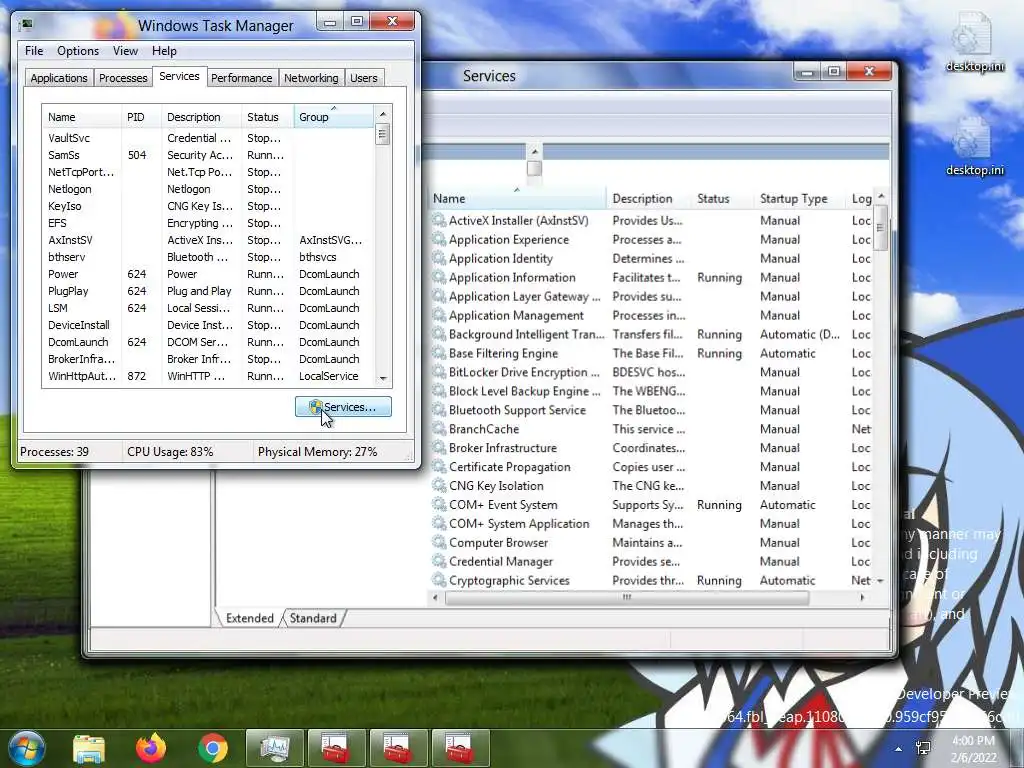Click the first red toolbox taskbar icon

336,748
